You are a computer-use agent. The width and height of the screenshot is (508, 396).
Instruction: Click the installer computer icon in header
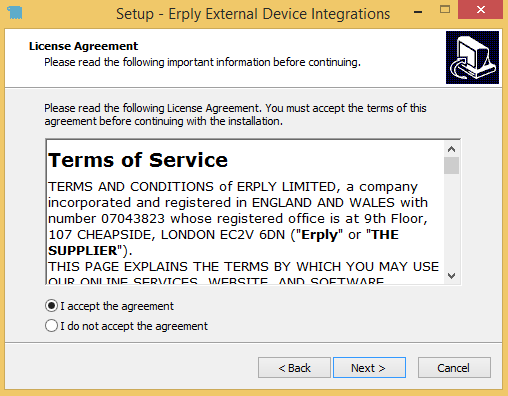pos(472,57)
